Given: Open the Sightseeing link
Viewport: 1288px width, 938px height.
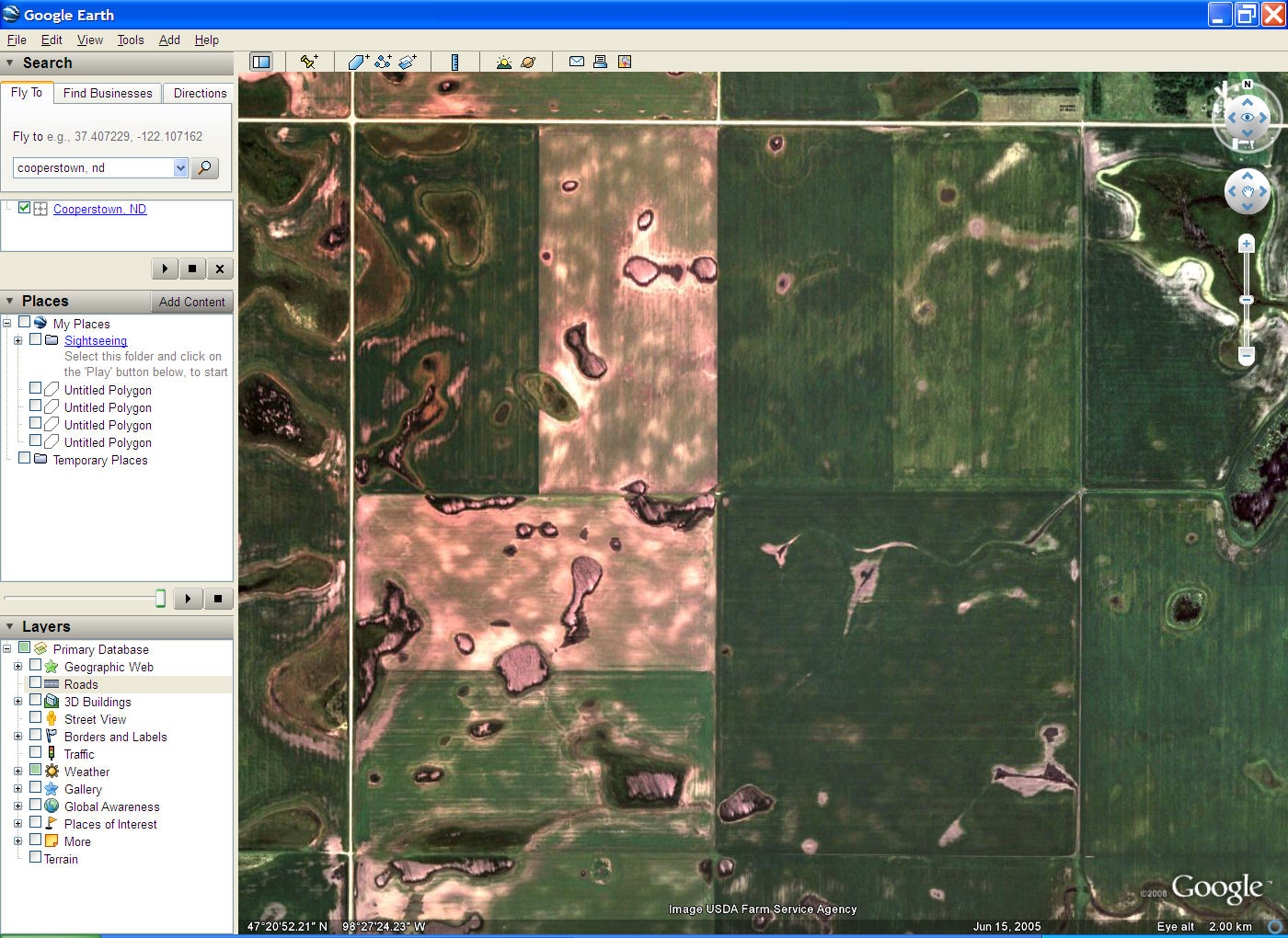Looking at the screenshot, I should [96, 340].
